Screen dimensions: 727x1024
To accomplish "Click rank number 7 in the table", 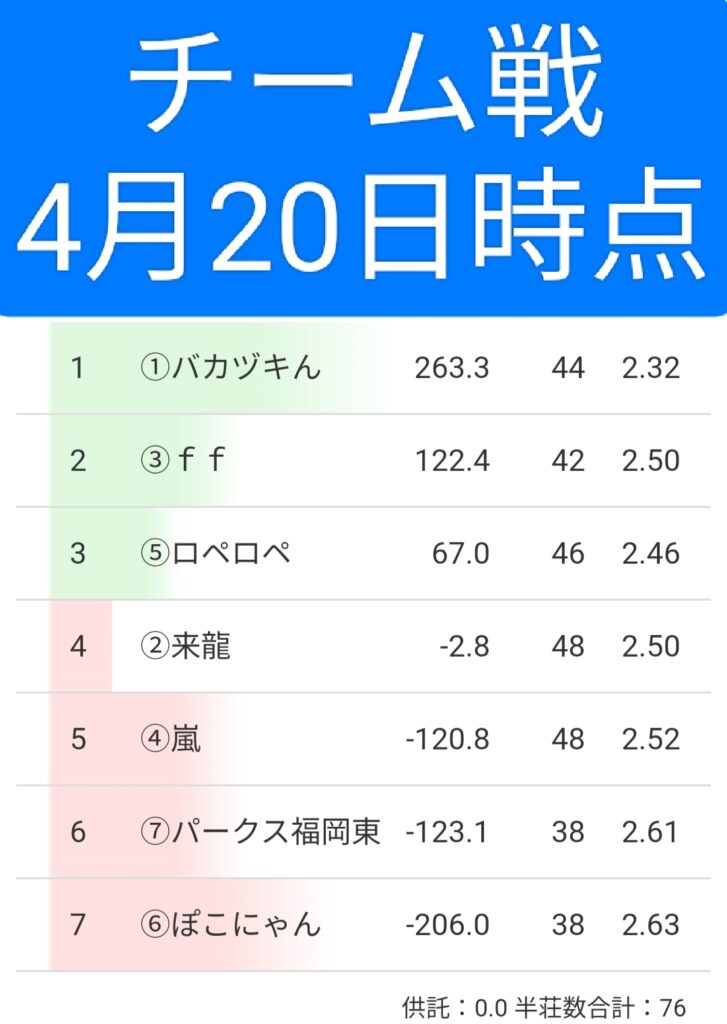I will (78, 925).
